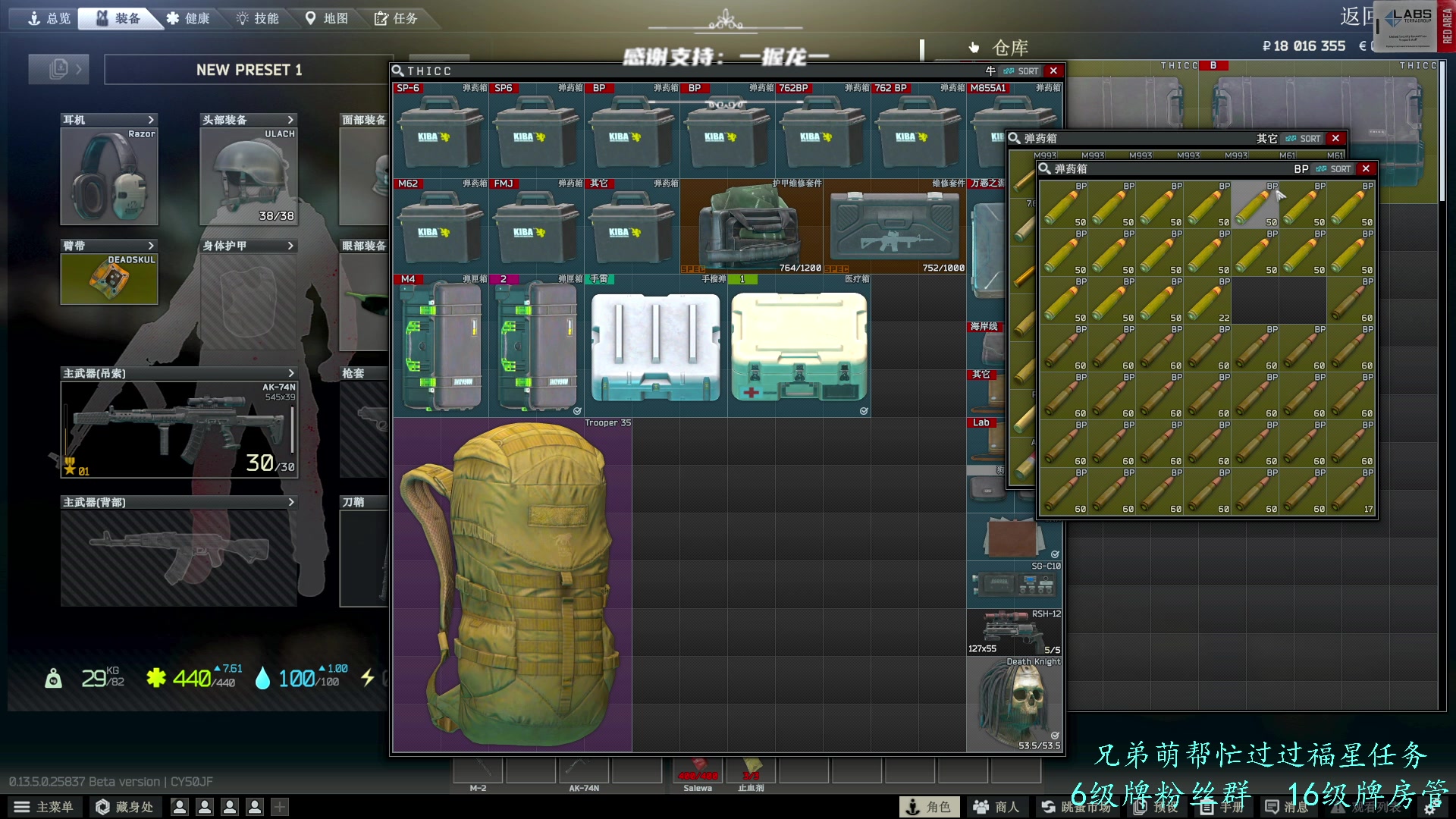This screenshot has width=1456, height=819.
Task: Open Traders (商人) from bottom bar
Action: pos(996,807)
